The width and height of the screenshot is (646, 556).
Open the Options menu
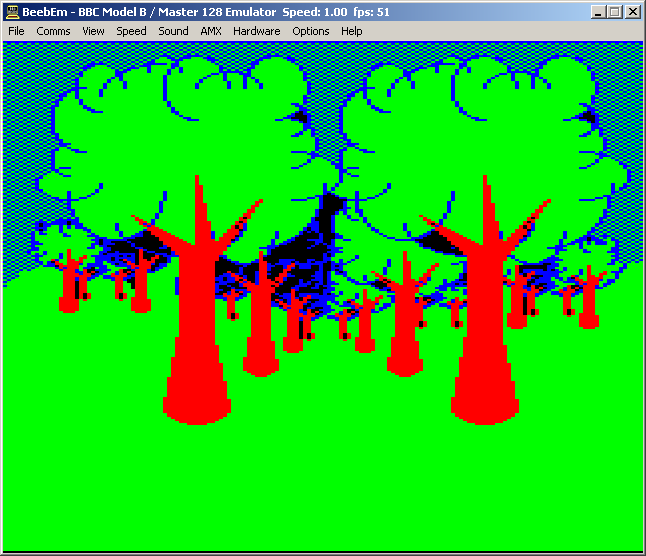pyautogui.click(x=311, y=31)
